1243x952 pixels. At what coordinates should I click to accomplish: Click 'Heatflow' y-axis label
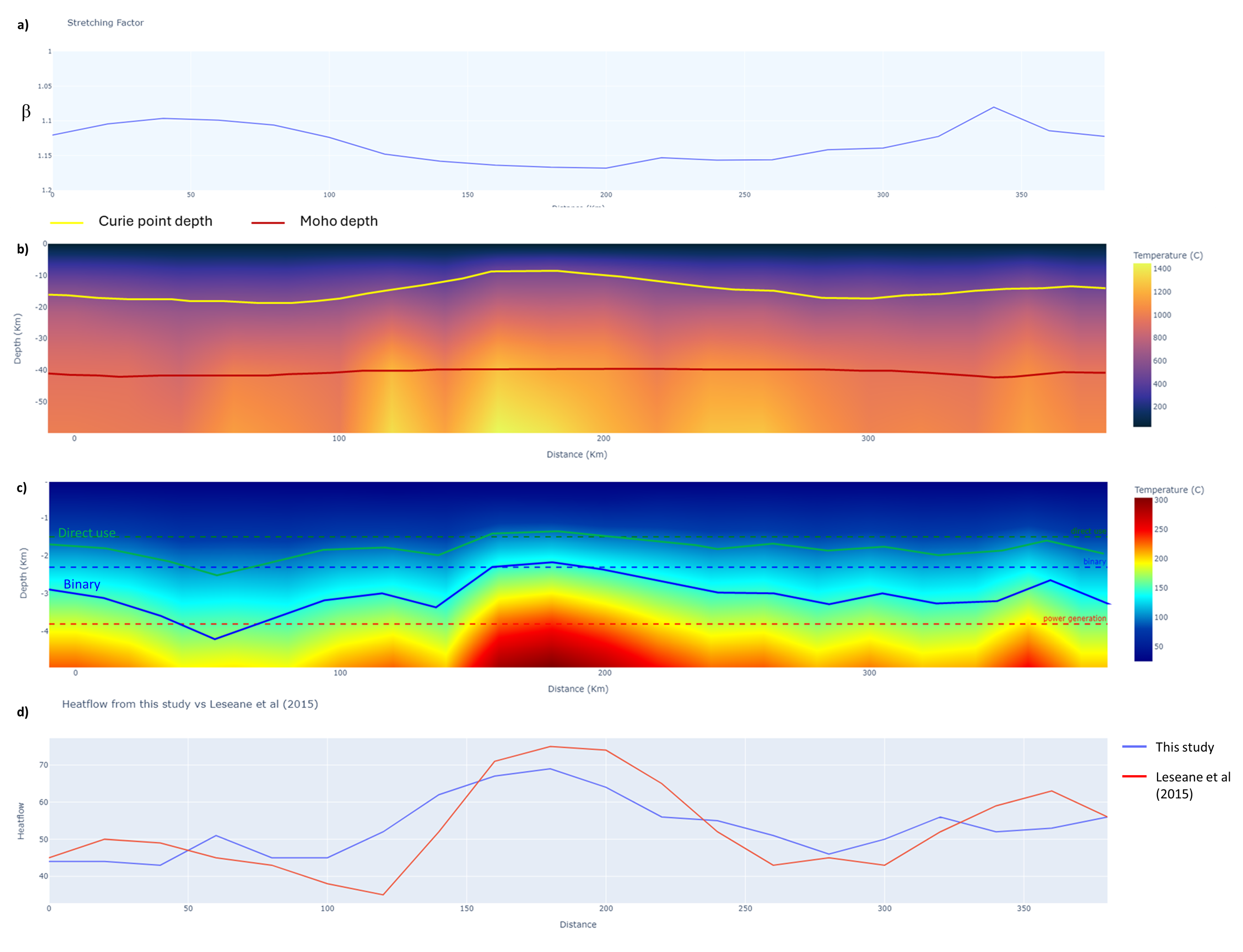pos(21,821)
